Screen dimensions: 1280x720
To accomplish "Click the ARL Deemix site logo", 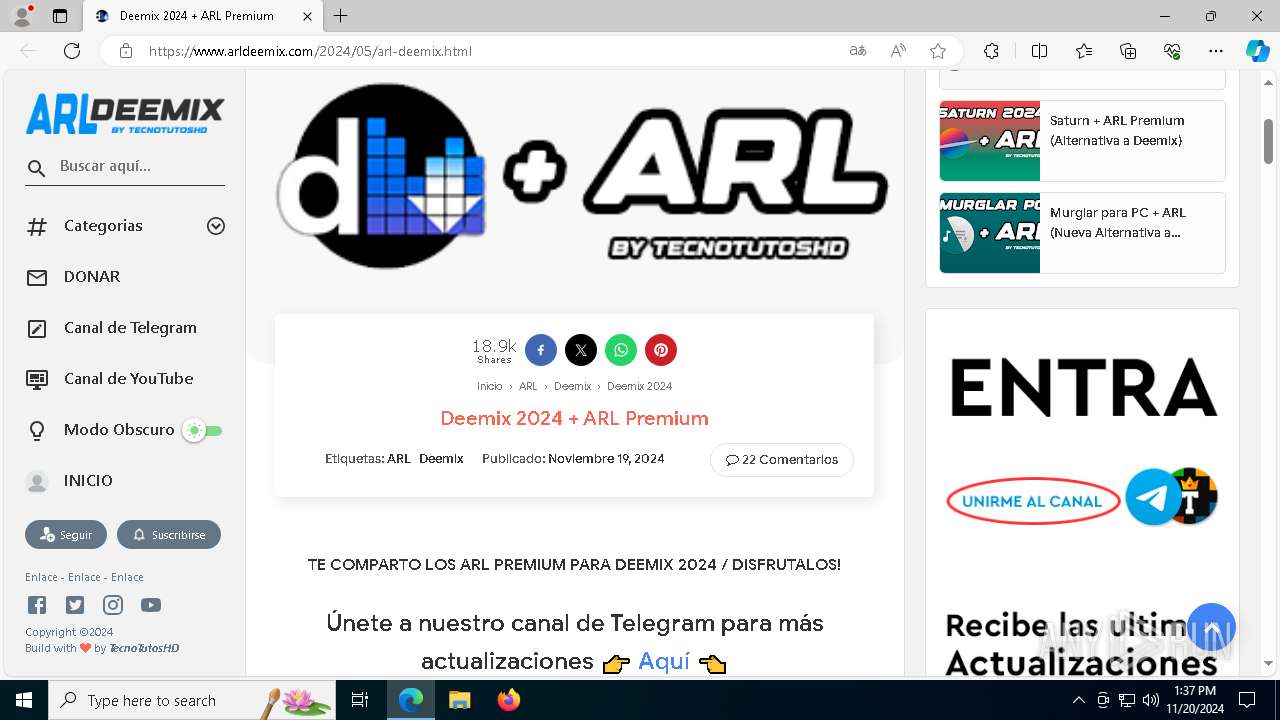I will pyautogui.click(x=125, y=114).
